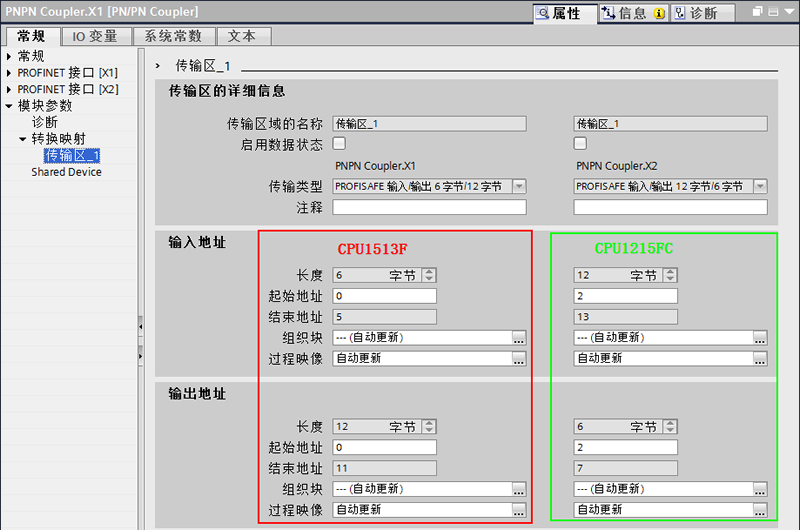800x530 pixels.
Task: Collapse the 传输区_1 section arrow
Action: [158, 66]
